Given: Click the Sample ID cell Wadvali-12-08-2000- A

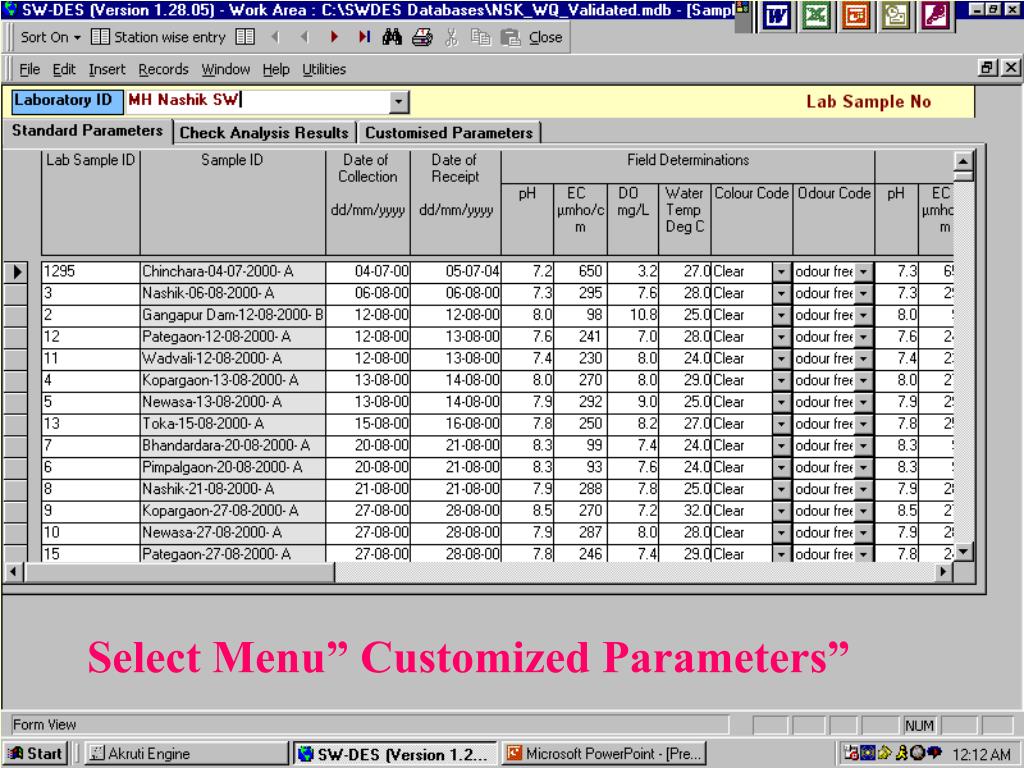Looking at the screenshot, I should tap(232, 359).
